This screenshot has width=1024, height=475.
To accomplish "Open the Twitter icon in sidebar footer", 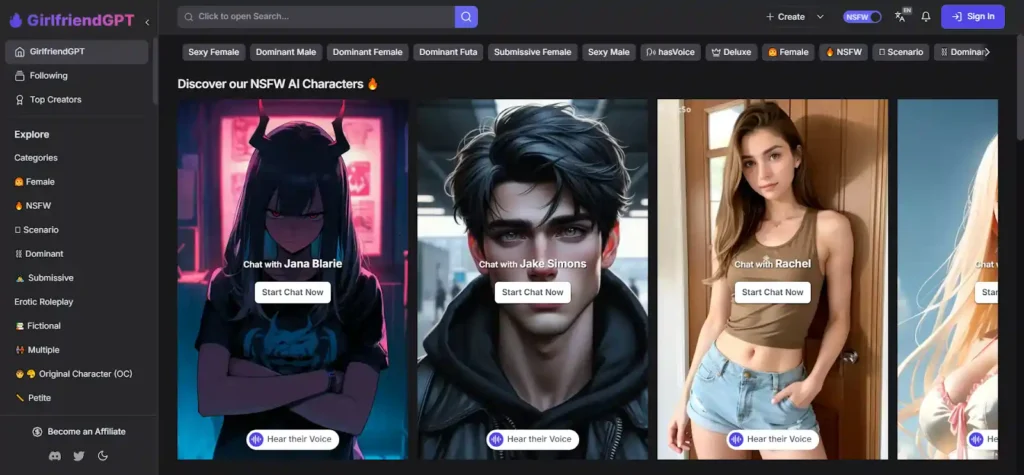I will pos(79,456).
